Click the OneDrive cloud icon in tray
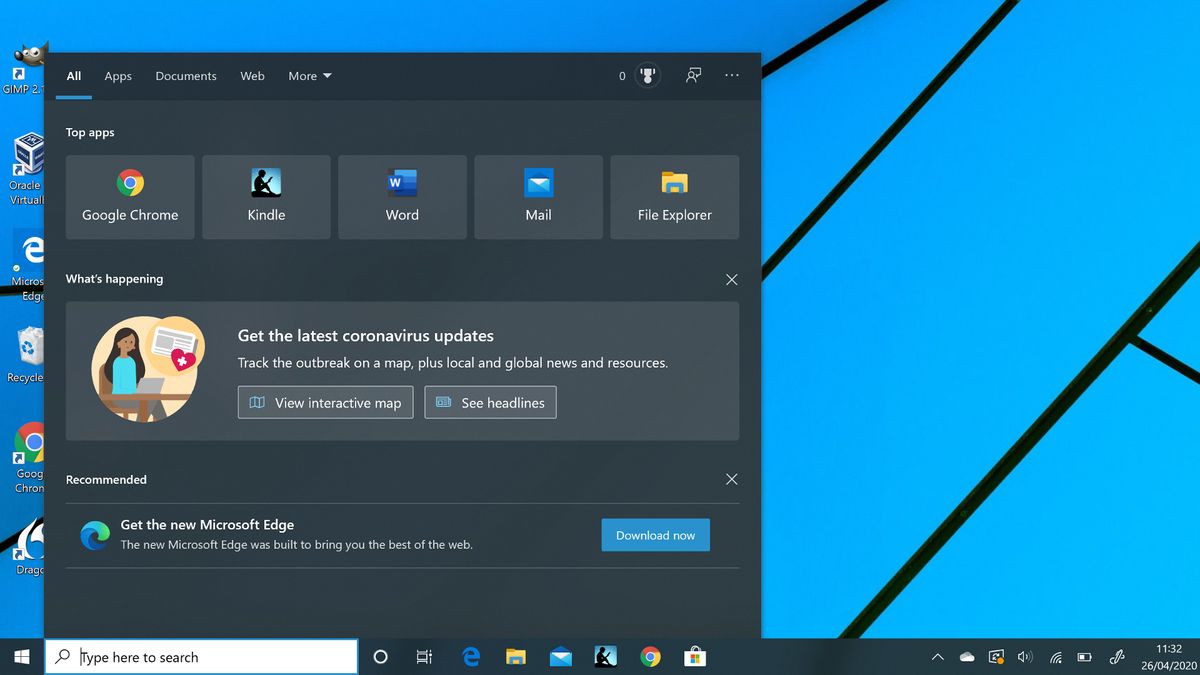1200x675 pixels. [966, 657]
